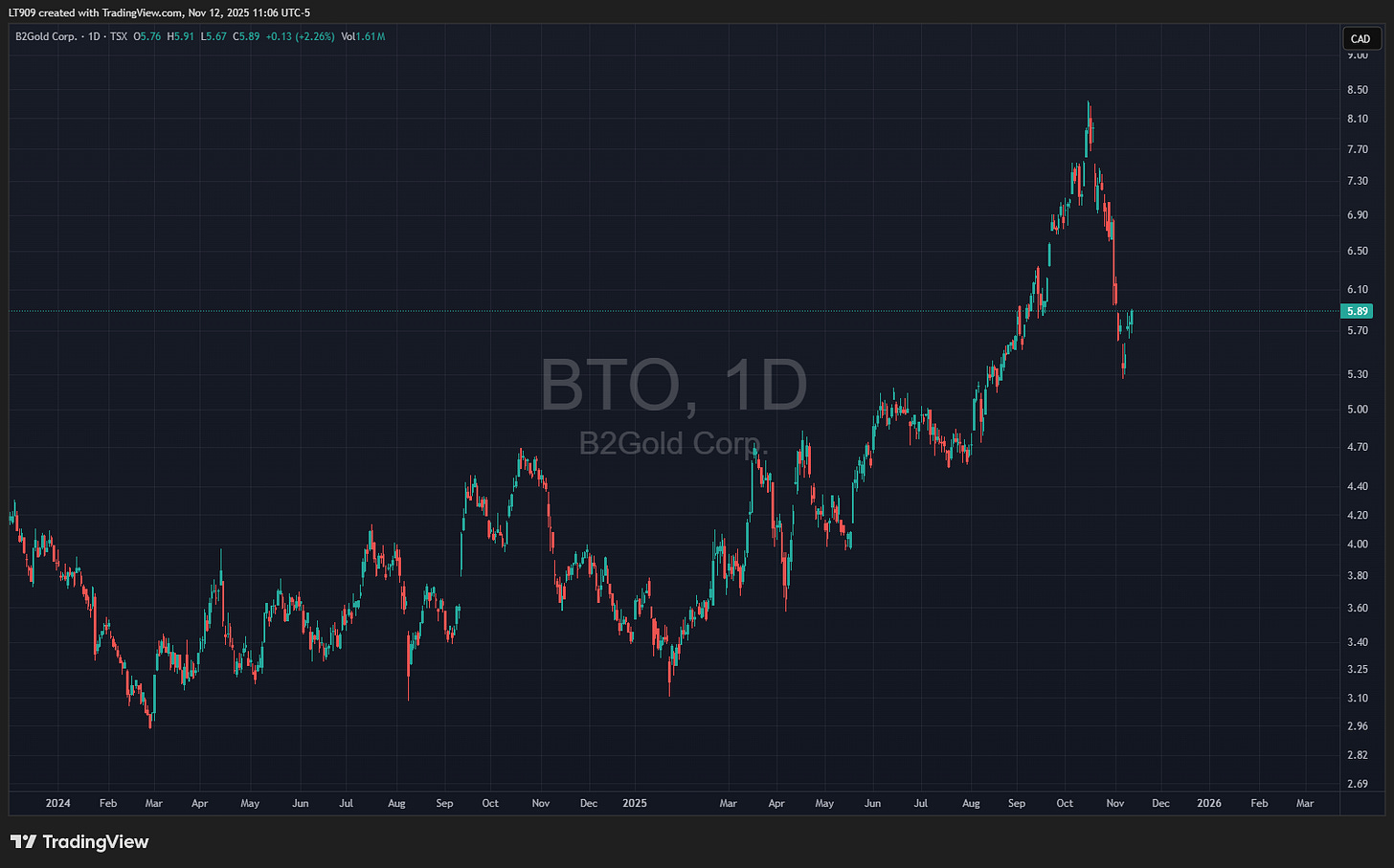
Task: Click the Feb label right after 2024
Action: click(108, 803)
